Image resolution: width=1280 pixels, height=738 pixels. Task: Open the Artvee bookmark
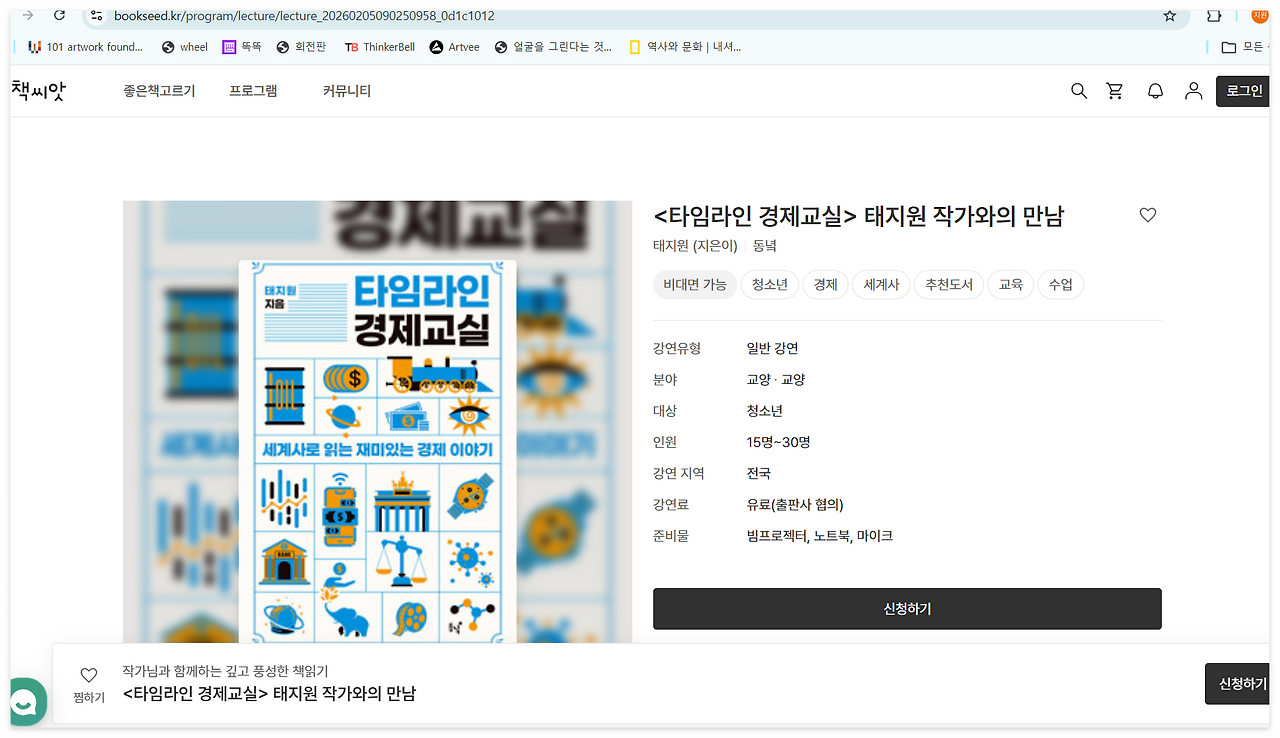coord(455,47)
